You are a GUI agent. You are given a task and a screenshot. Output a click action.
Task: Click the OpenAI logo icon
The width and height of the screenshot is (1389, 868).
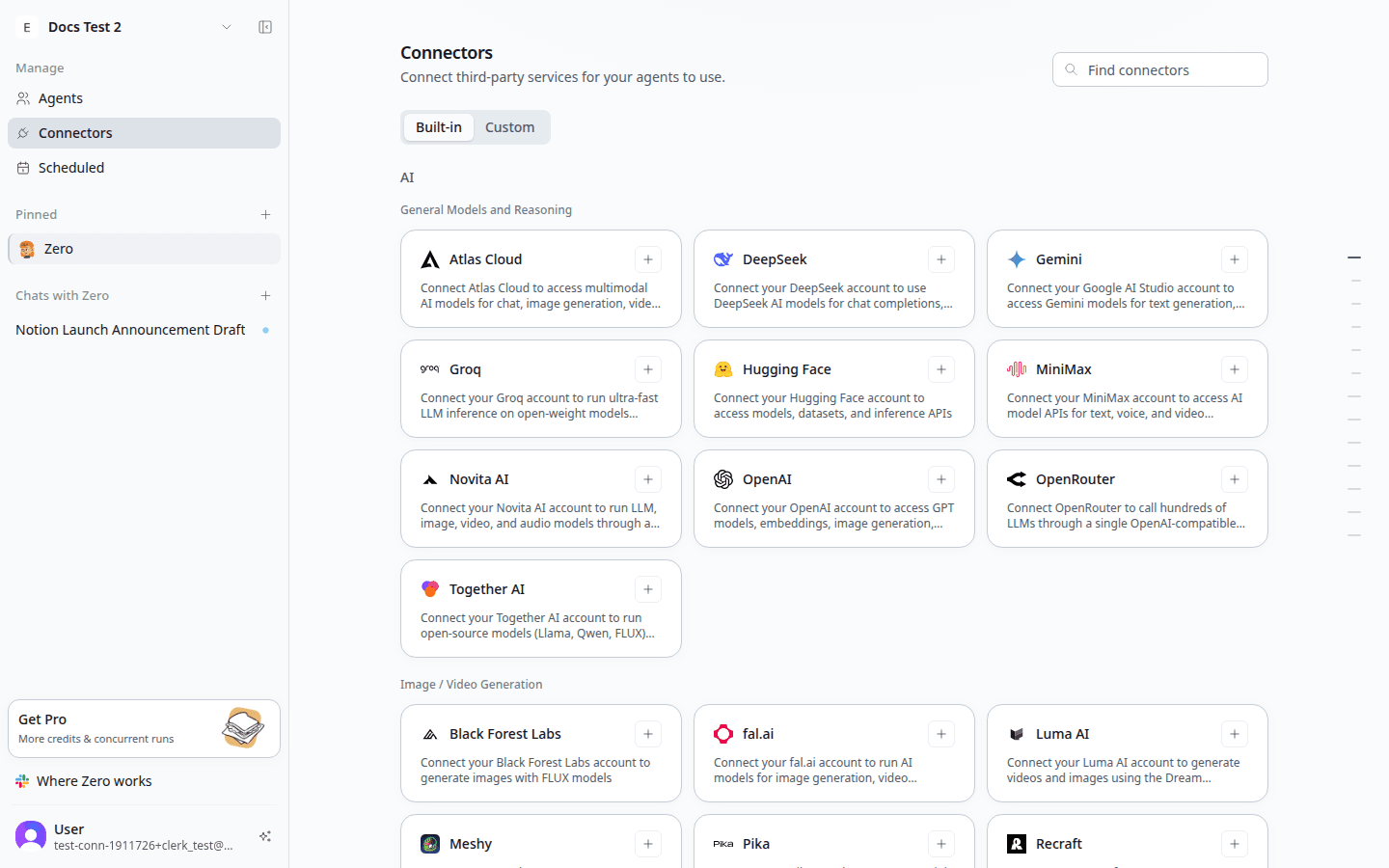pyautogui.click(x=723, y=479)
